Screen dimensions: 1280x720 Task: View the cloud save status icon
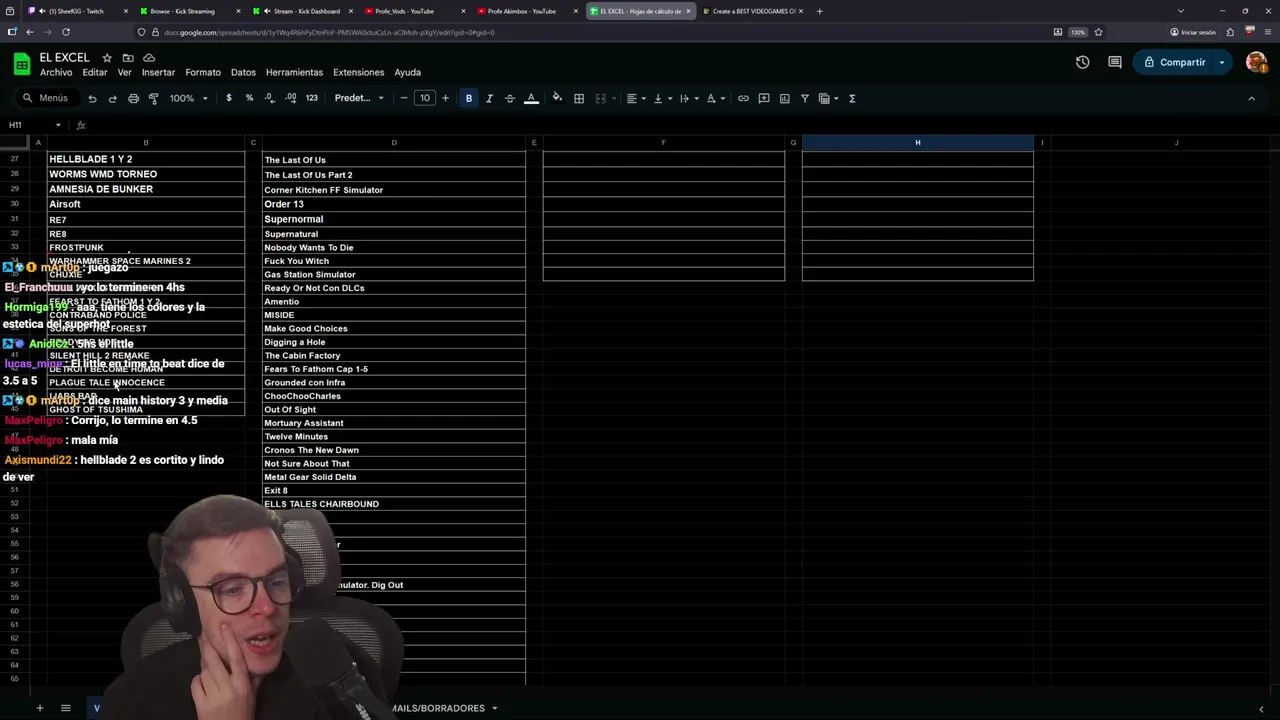[149, 58]
